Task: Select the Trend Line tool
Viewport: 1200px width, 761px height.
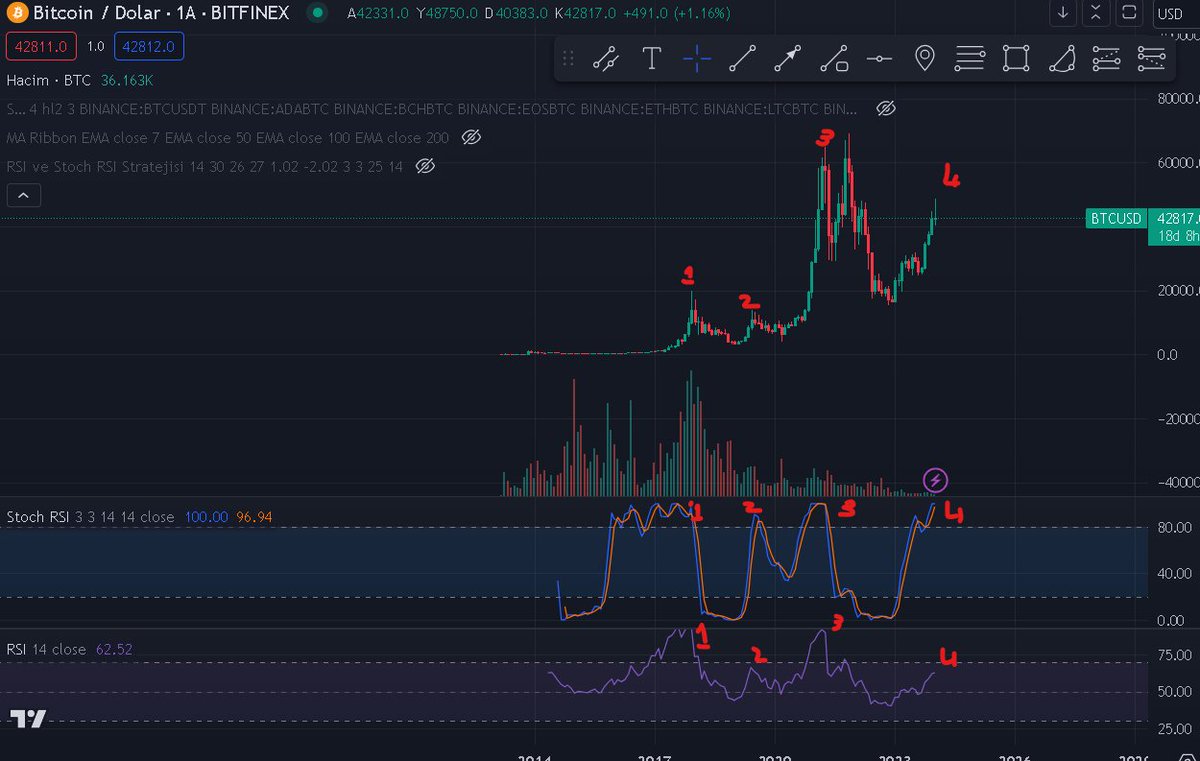Action: (x=742, y=60)
